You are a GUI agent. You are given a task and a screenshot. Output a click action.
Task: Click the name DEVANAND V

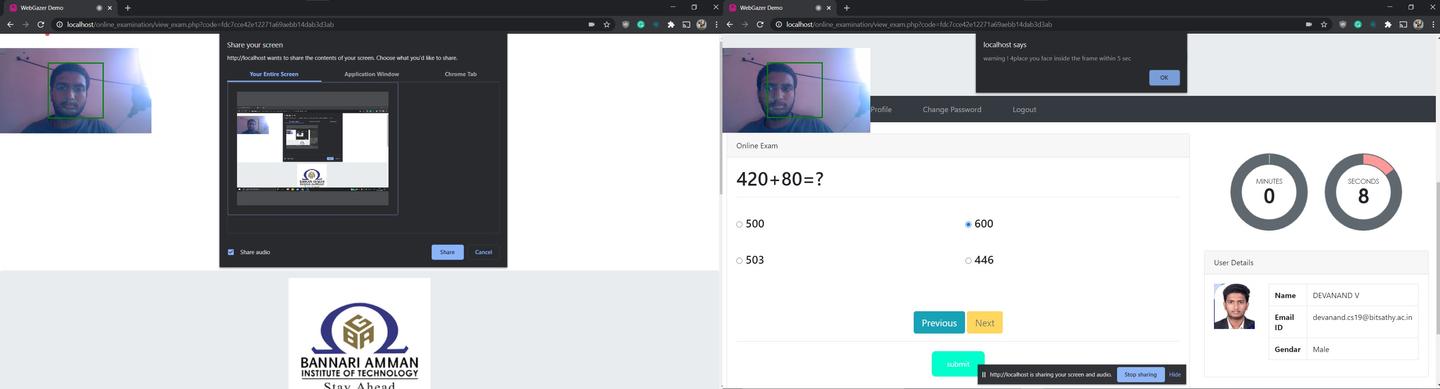tap(1336, 295)
